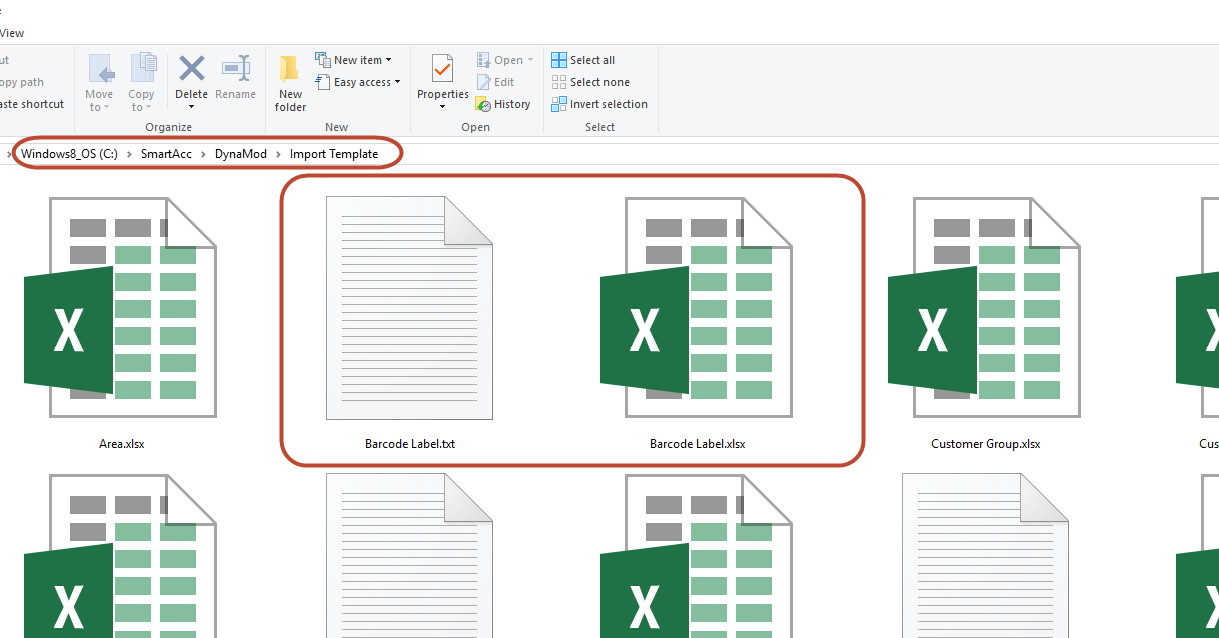This screenshot has height=638, width=1219.
Task: Open the New item menu
Action: [354, 60]
